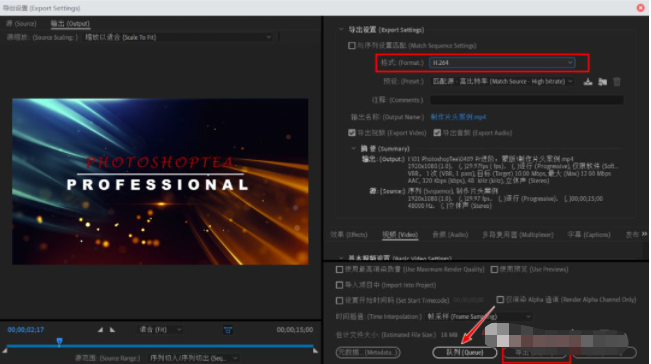The image size is (651, 364).
Task: Click the right out-point handle of timeline
Action: point(316,351)
